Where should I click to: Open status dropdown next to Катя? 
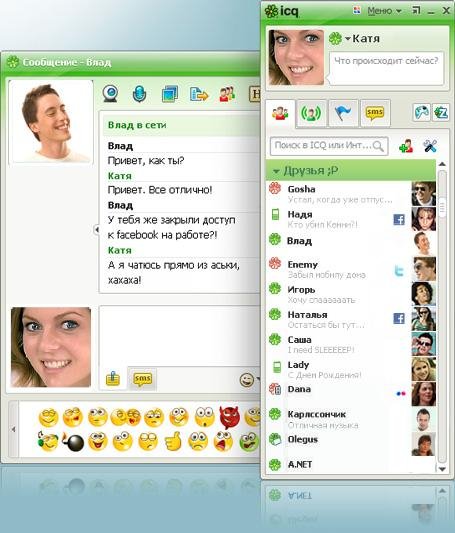click(347, 38)
